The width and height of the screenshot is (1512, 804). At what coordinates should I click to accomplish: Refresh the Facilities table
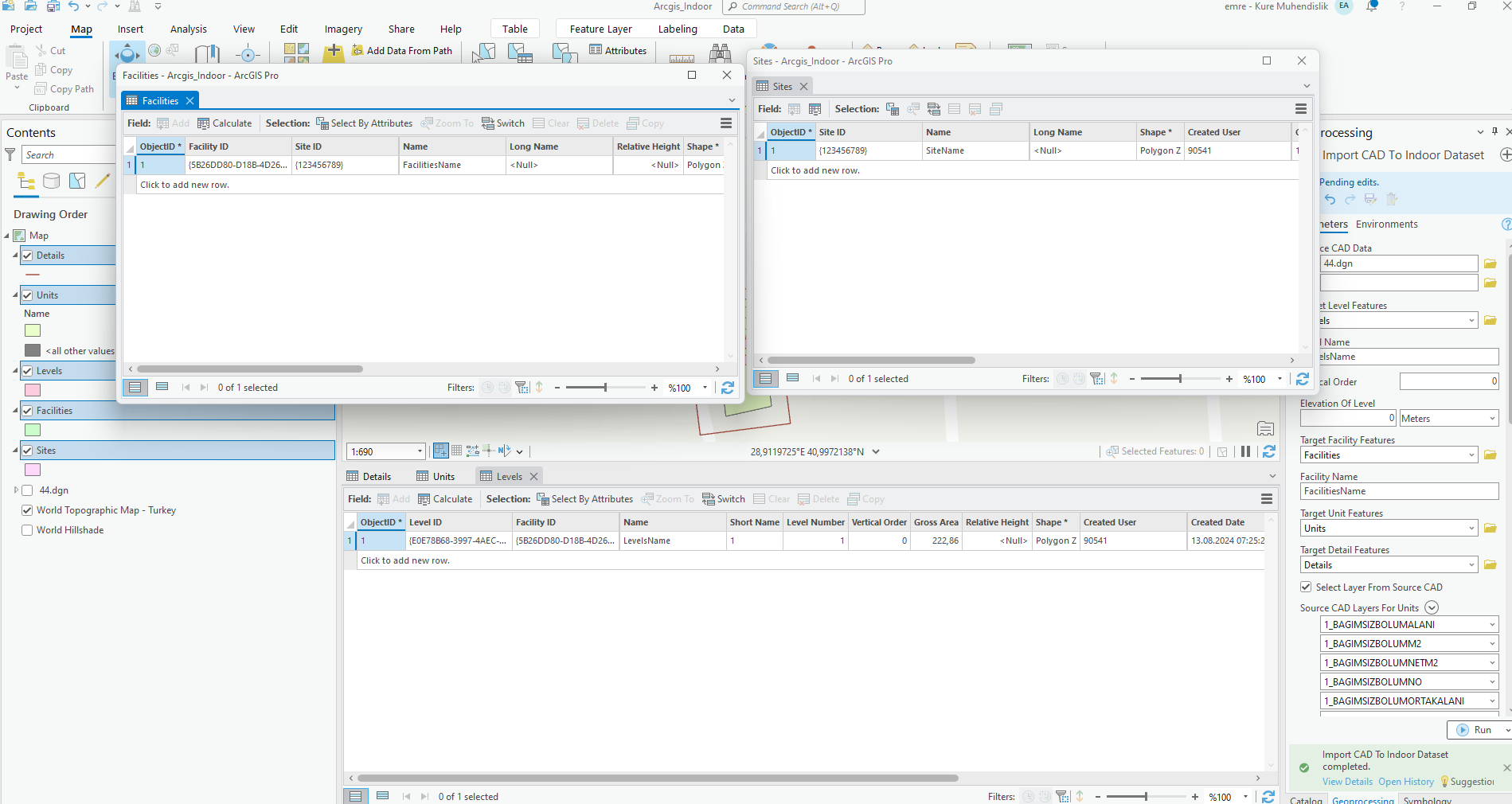[x=728, y=388]
